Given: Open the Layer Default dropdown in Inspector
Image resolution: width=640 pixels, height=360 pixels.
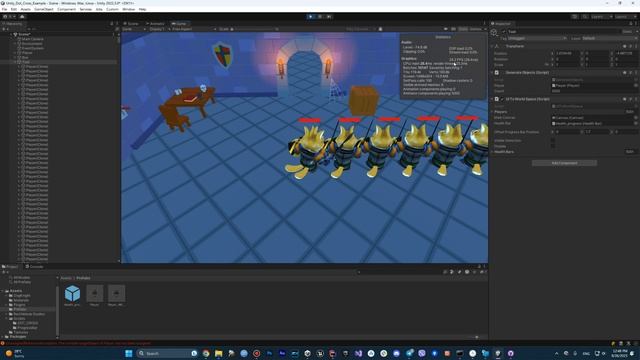Looking at the screenshot, I should click(609, 38).
